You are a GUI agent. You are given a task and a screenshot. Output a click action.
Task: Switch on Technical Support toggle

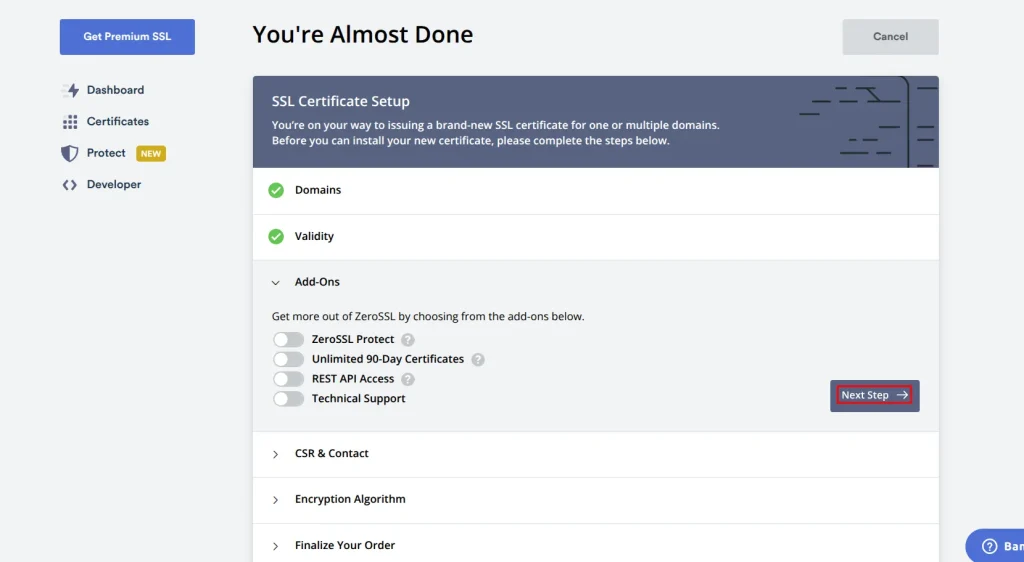[x=289, y=399]
